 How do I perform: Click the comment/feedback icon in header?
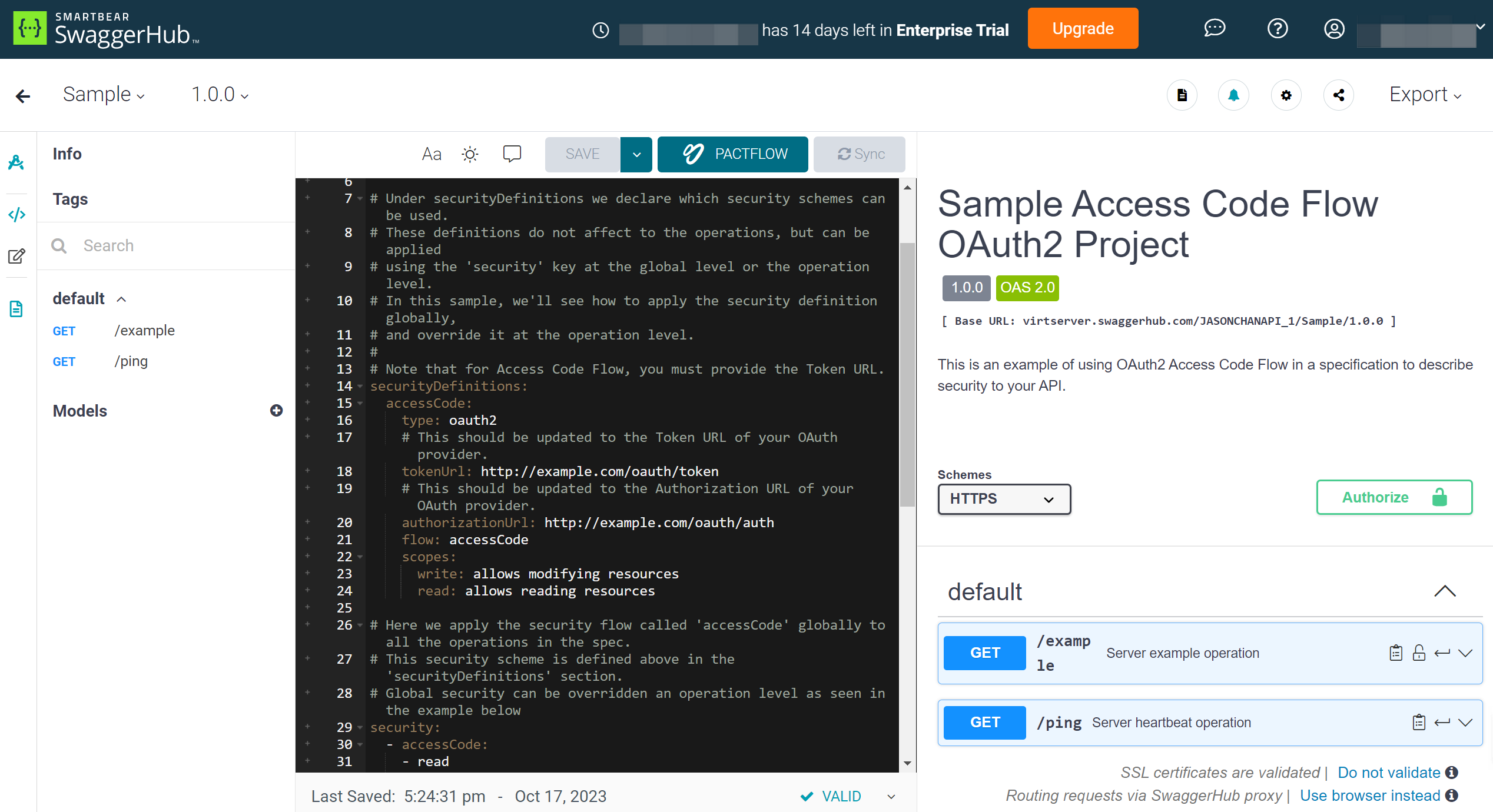pos(1214,29)
